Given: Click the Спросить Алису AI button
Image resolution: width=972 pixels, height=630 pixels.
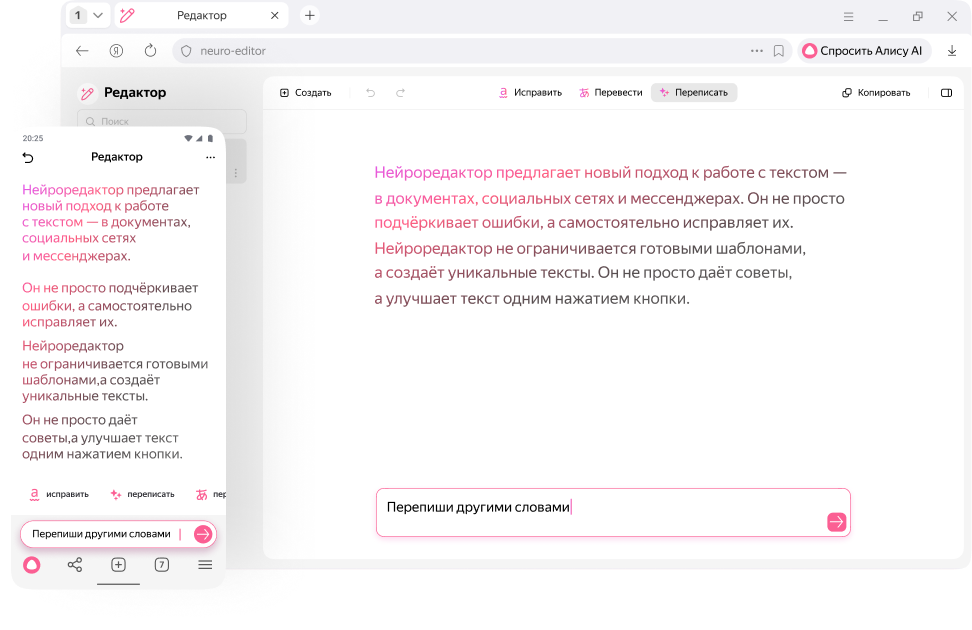Looking at the screenshot, I should pyautogui.click(x=866, y=50).
